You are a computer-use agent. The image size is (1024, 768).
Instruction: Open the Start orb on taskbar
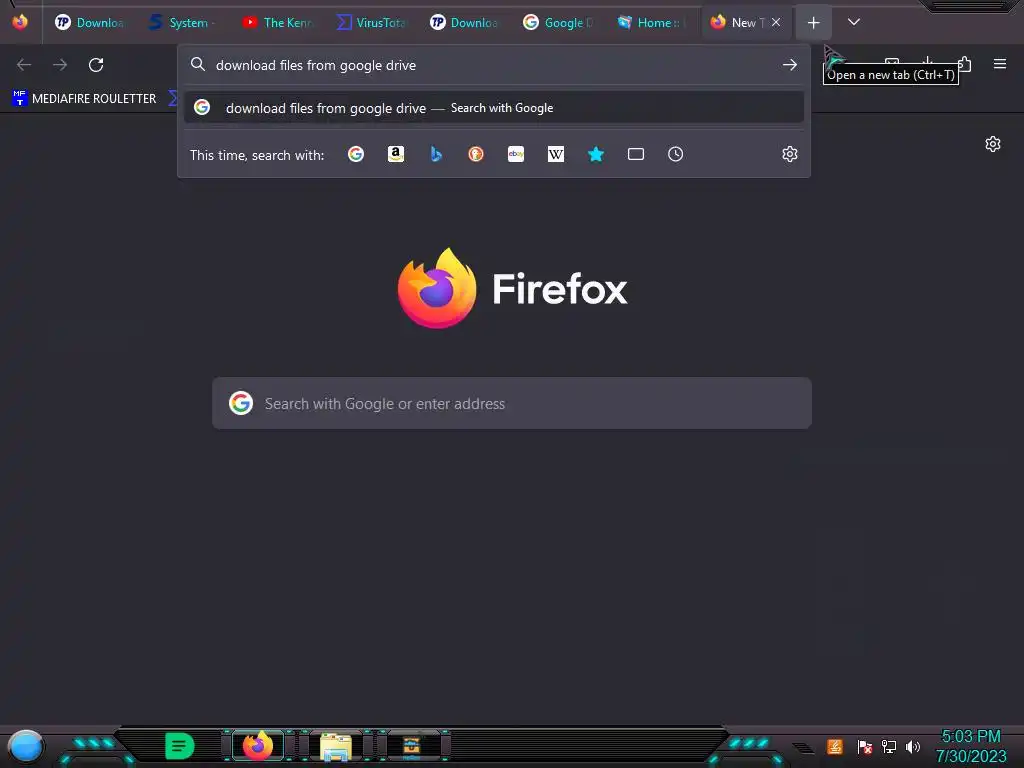25,746
